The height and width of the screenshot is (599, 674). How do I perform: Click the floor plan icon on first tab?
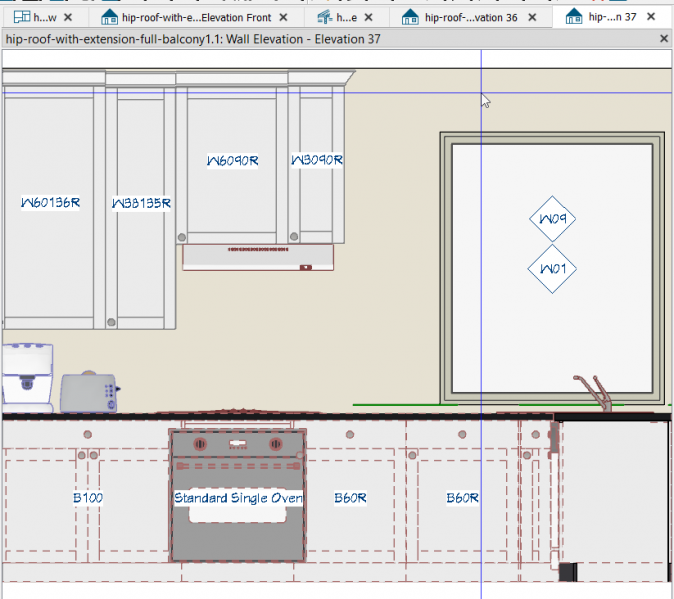coord(21,17)
